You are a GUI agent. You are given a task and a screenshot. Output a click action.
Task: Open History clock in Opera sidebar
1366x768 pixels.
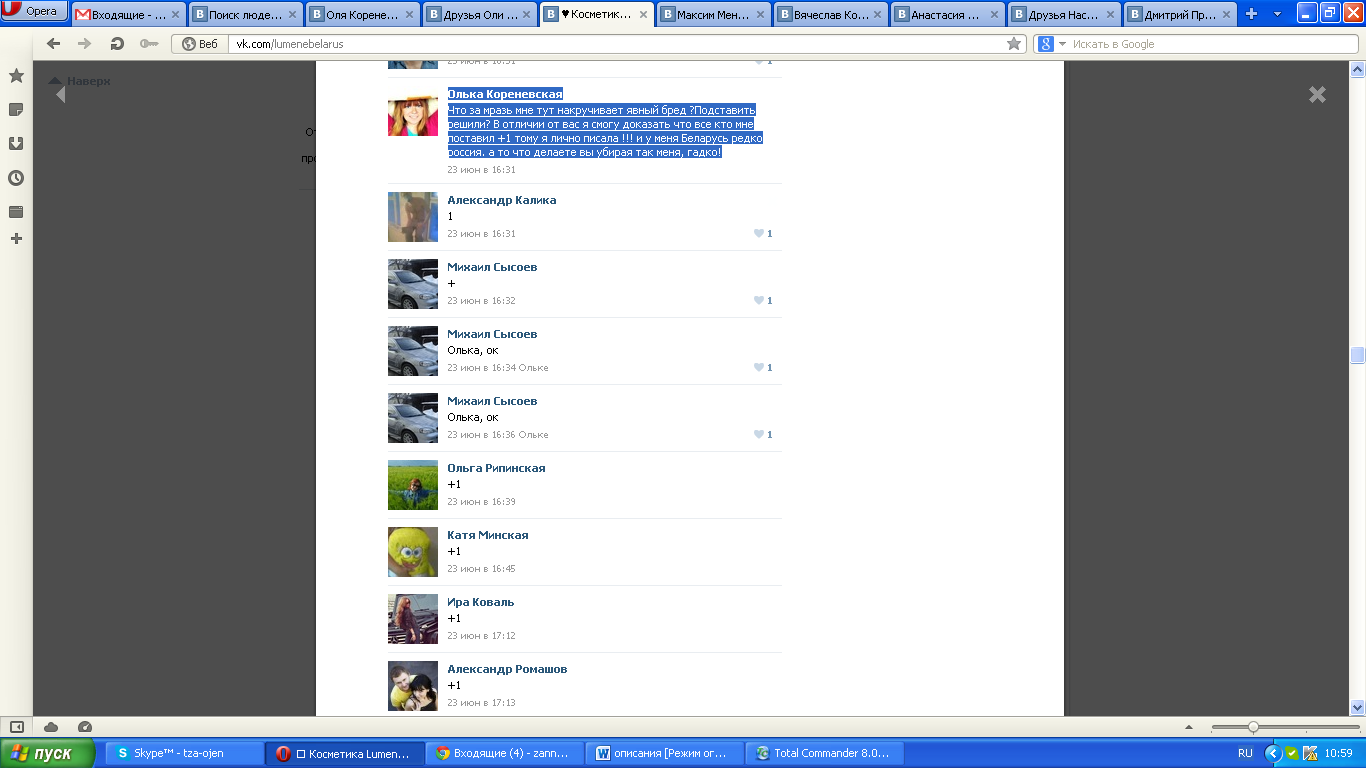(16, 178)
